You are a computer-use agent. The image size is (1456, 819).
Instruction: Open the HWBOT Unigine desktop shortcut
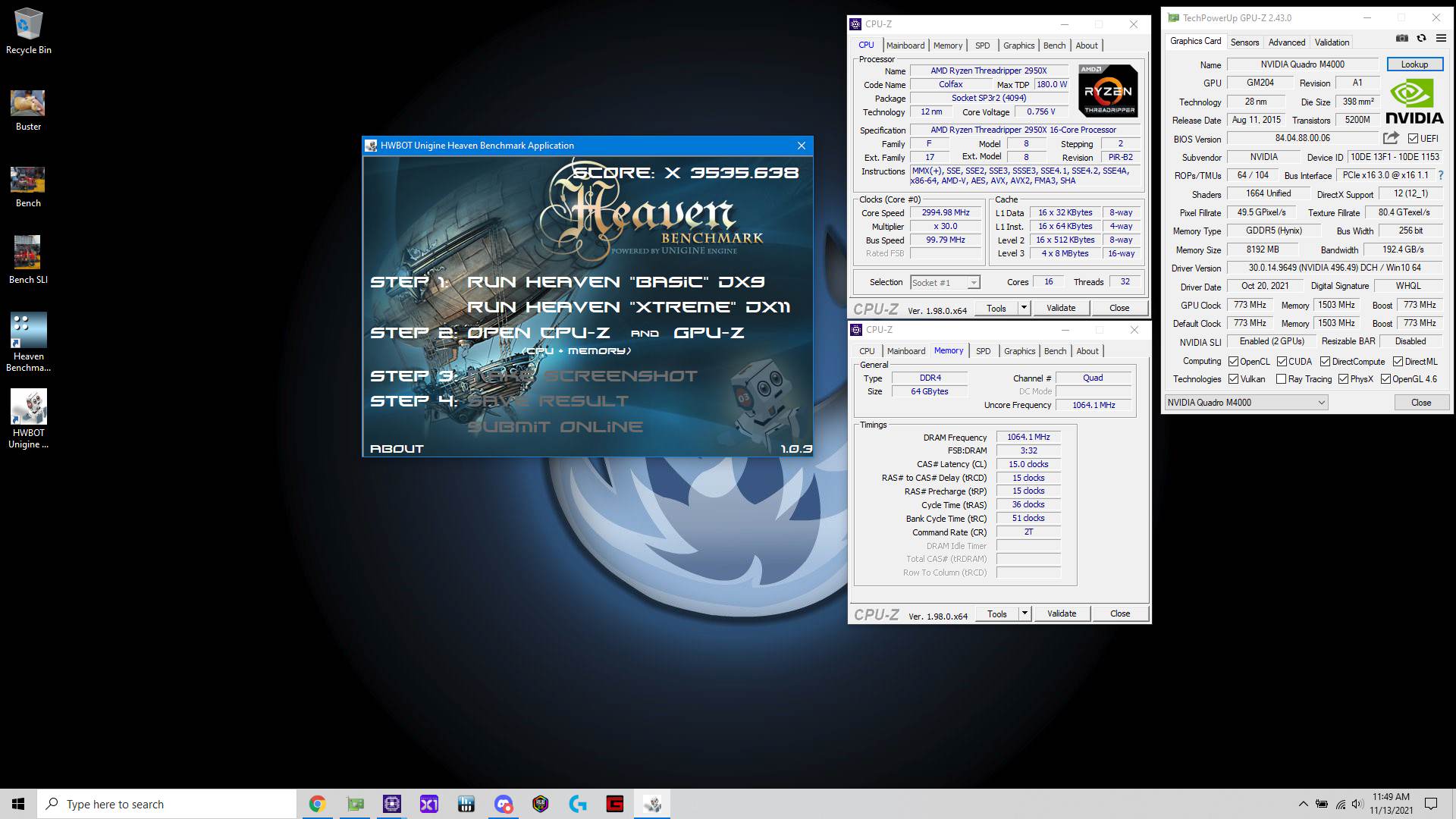28,419
